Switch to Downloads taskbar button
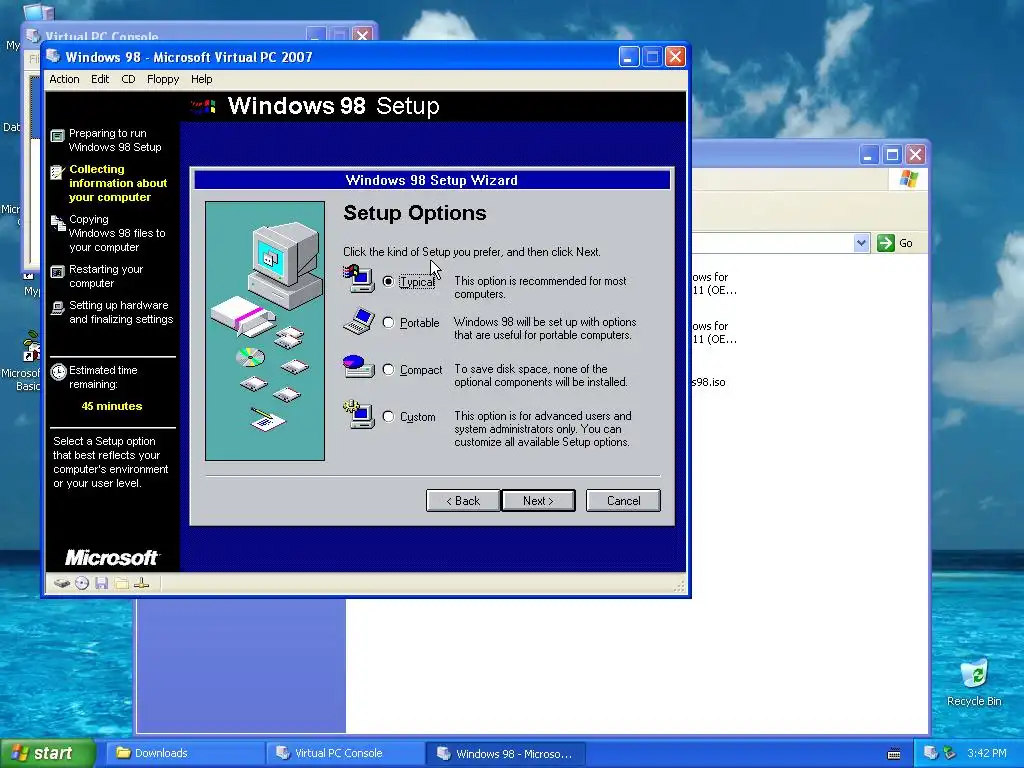Viewport: 1024px width, 768px height. [184, 753]
